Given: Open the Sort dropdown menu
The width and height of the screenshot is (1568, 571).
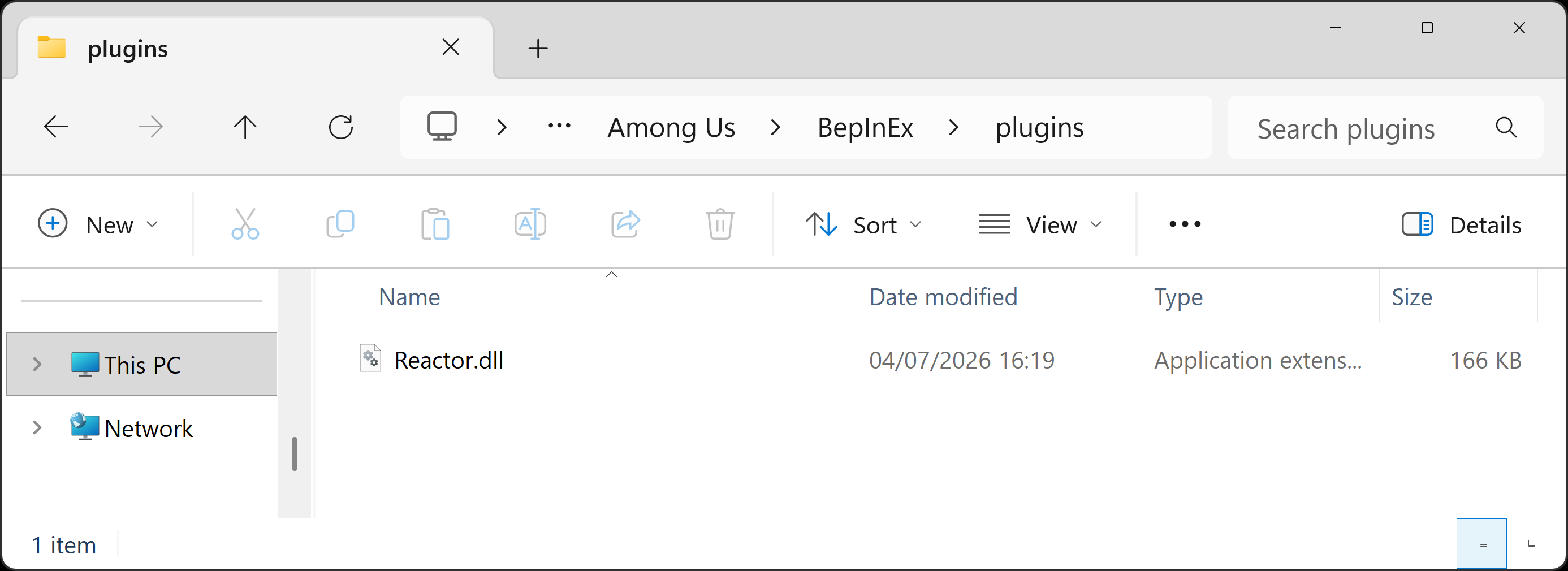Looking at the screenshot, I should point(863,224).
